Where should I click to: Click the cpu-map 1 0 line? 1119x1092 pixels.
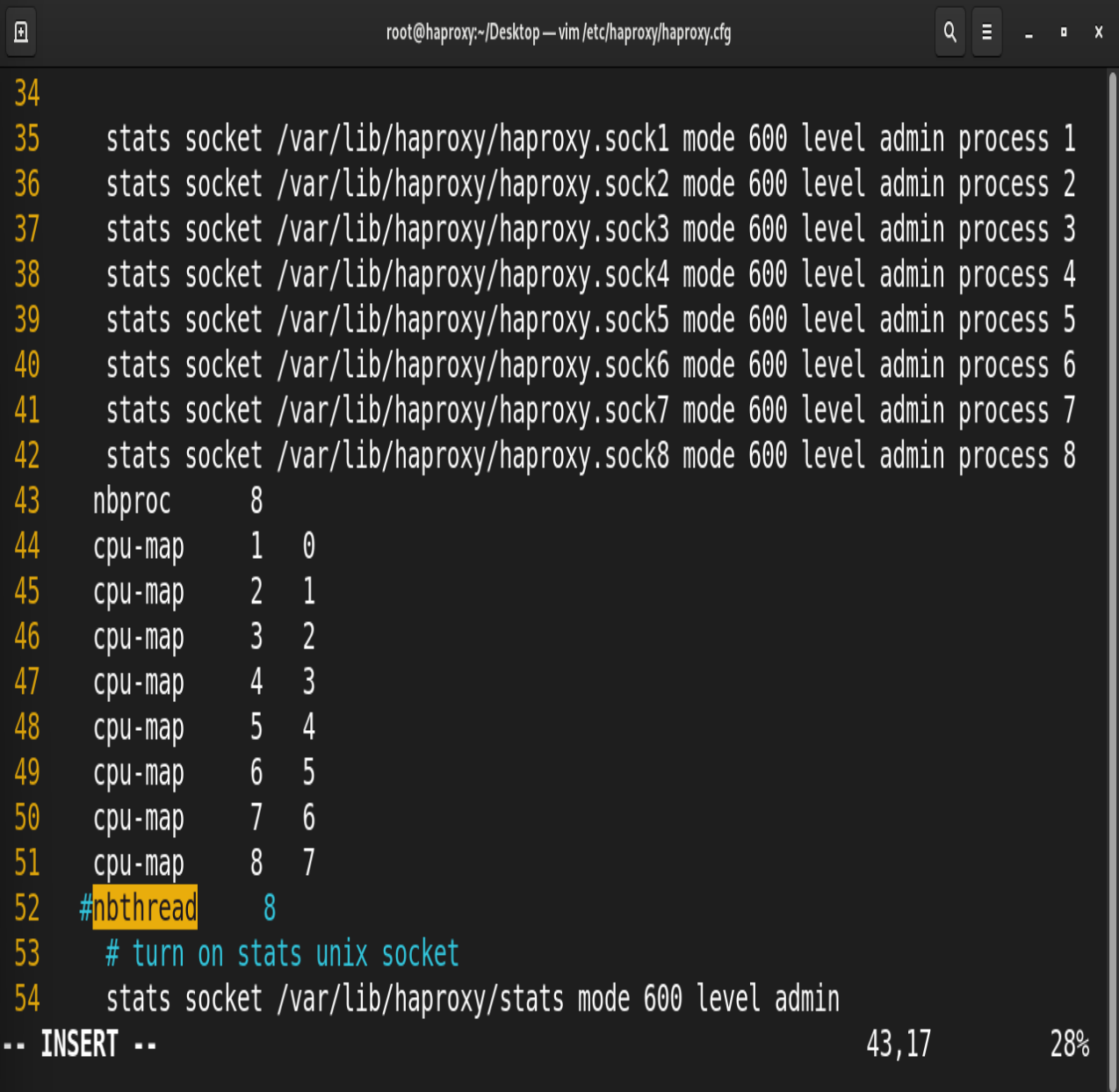pyautogui.click(x=205, y=546)
